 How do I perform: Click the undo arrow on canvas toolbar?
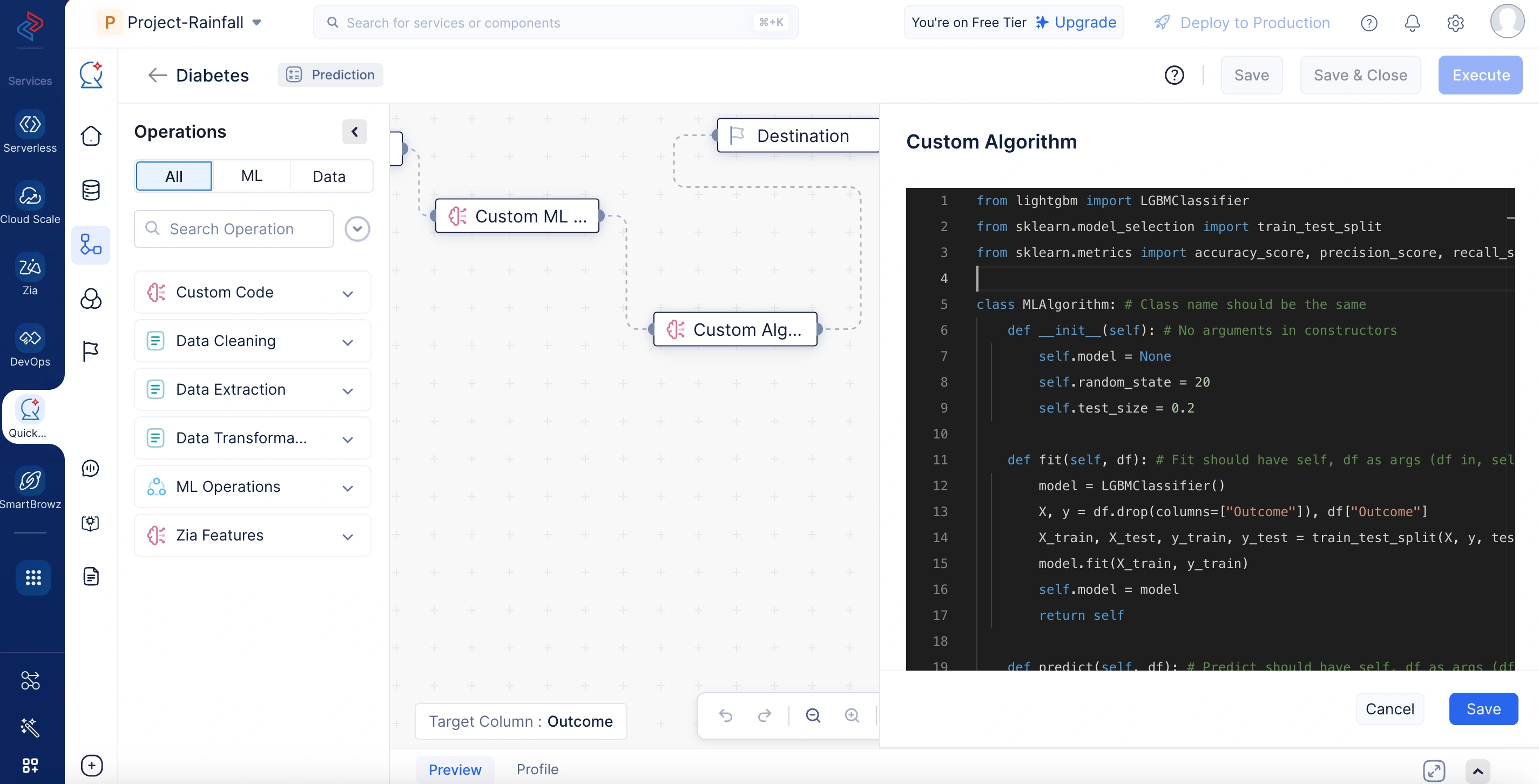726,715
